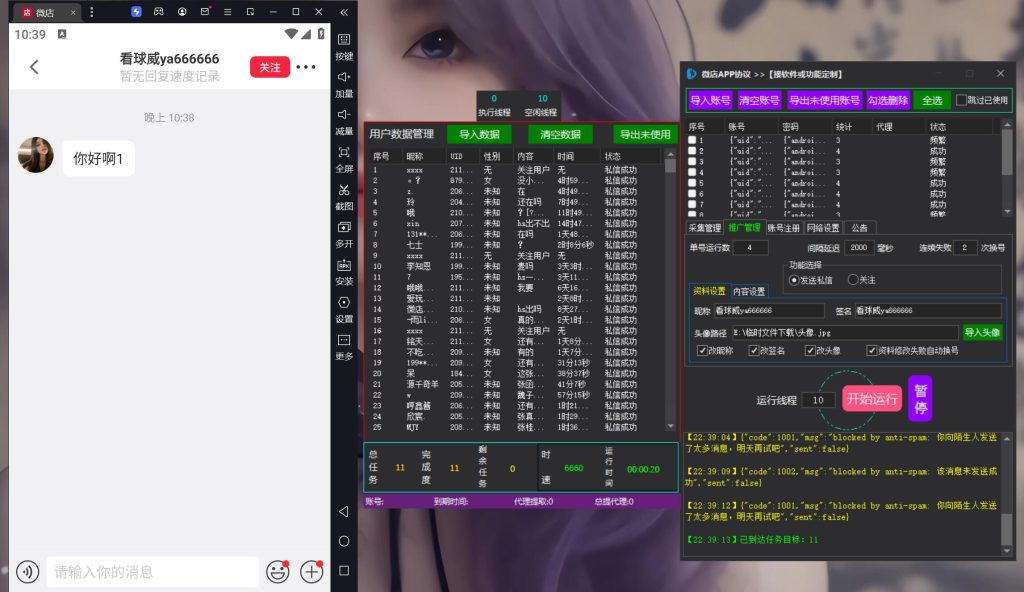Edit the 运行线程 thread count field
The width and height of the screenshot is (1024, 592).
[x=818, y=400]
